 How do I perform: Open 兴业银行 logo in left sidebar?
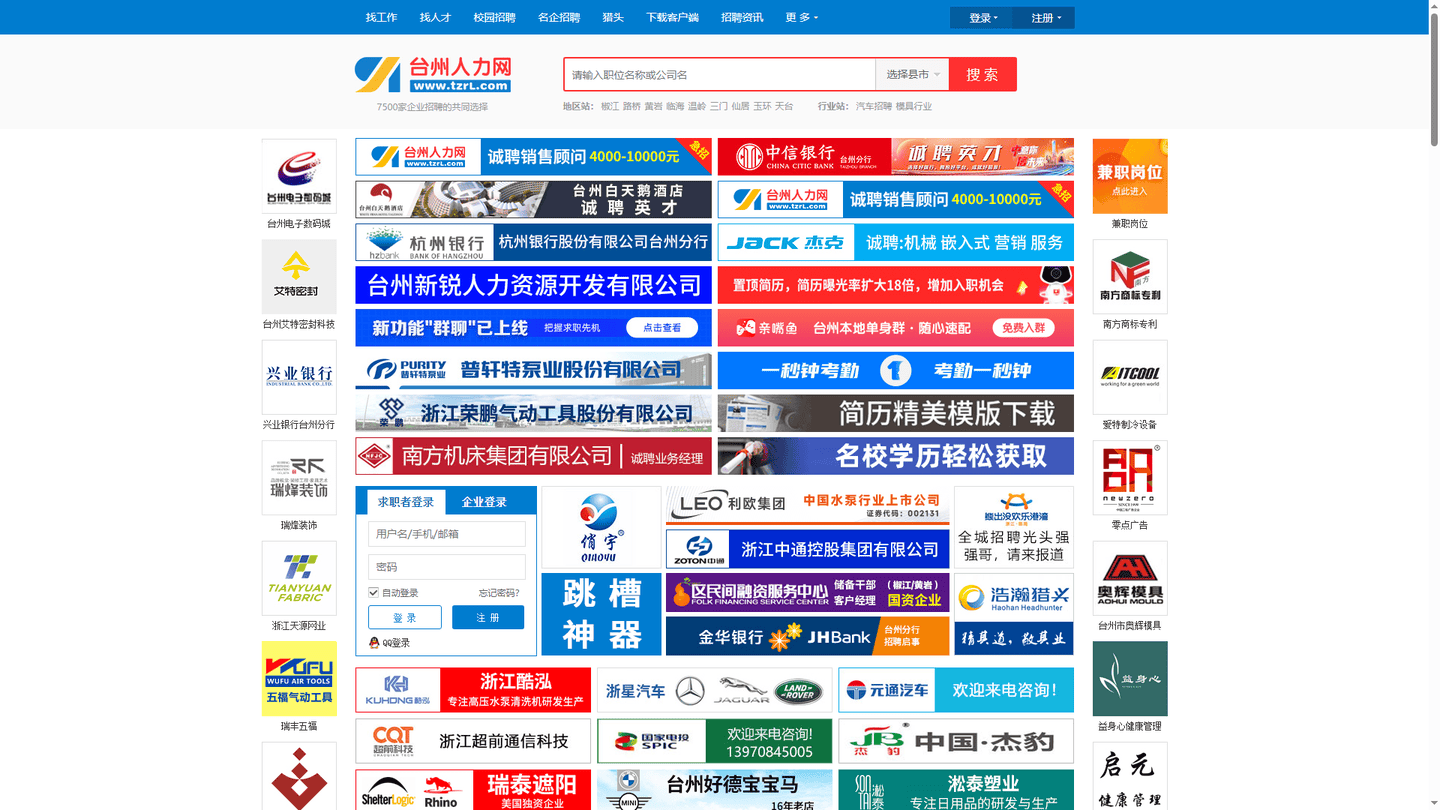[299, 377]
